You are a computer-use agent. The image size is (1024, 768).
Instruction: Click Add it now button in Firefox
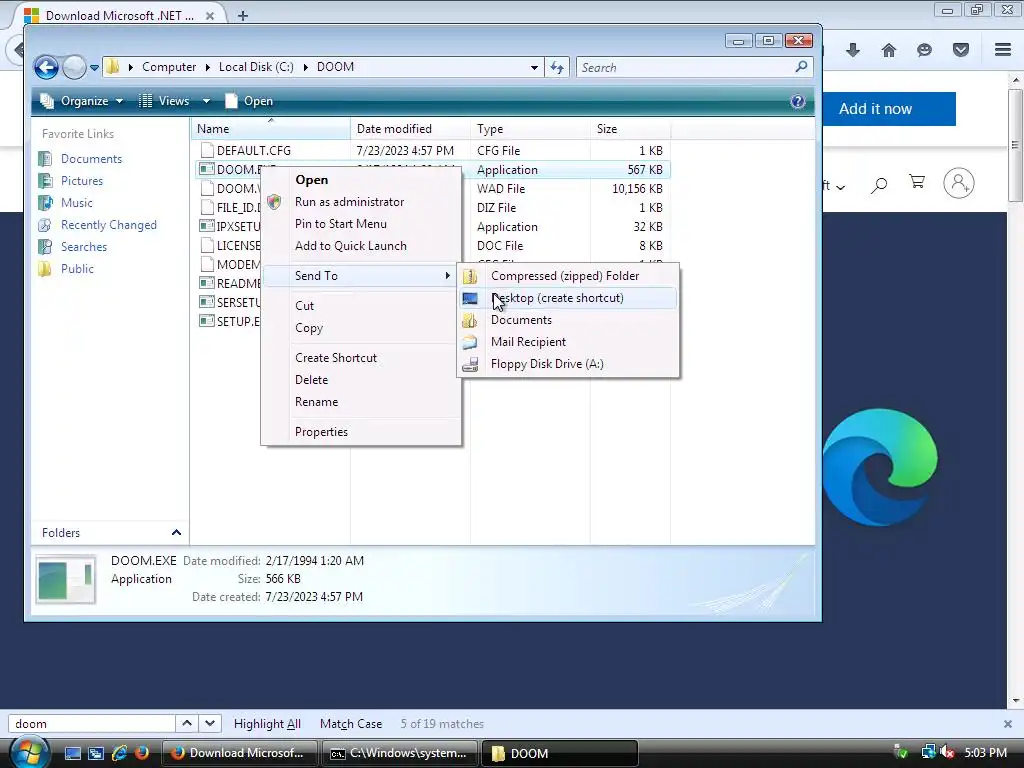click(889, 109)
